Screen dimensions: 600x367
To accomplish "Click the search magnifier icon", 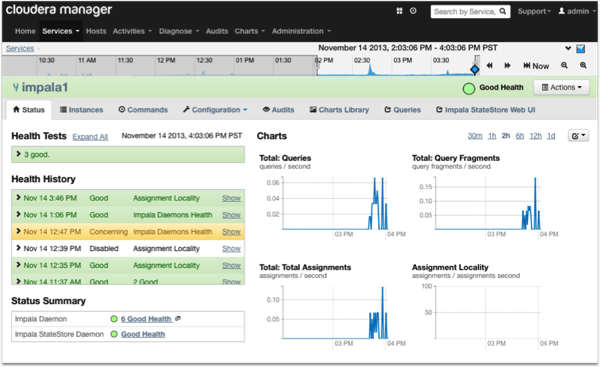I will coord(503,11).
